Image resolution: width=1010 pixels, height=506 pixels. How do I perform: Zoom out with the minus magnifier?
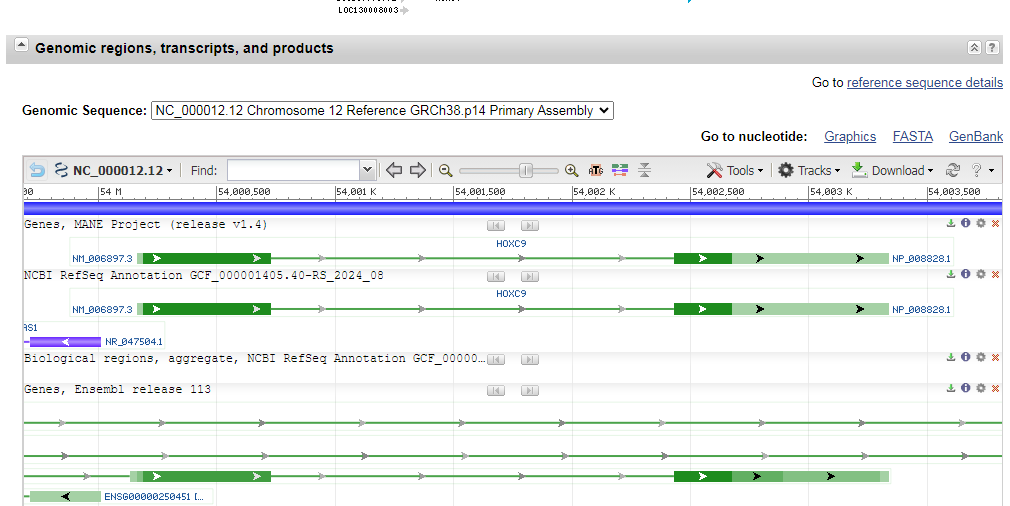445,171
